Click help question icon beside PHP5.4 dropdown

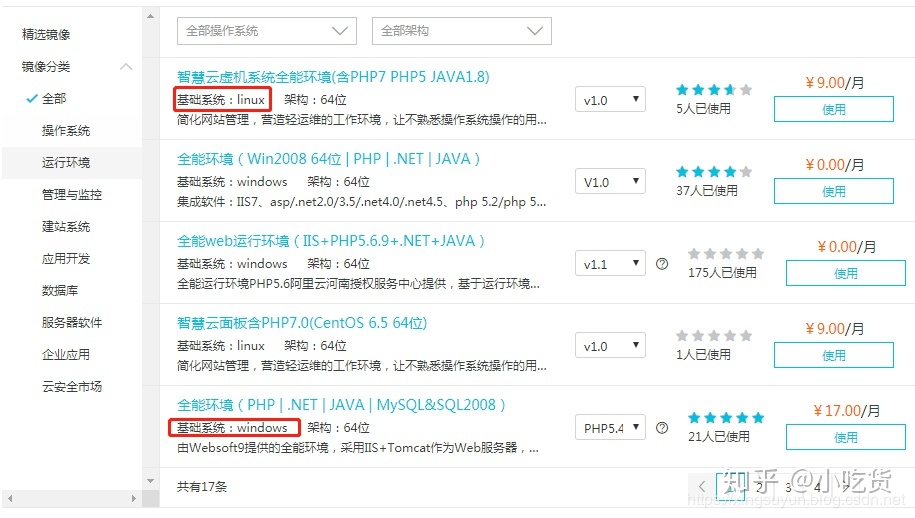coord(662,428)
